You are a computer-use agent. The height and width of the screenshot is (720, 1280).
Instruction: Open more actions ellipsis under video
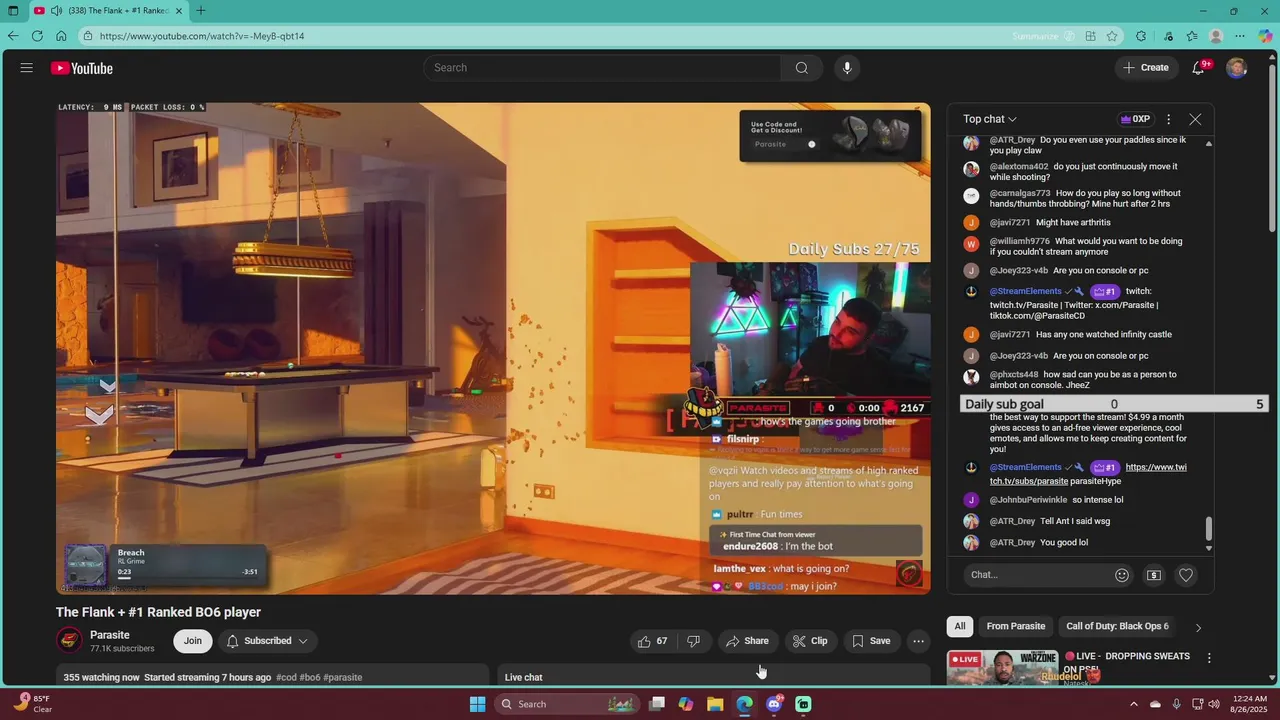[918, 641]
